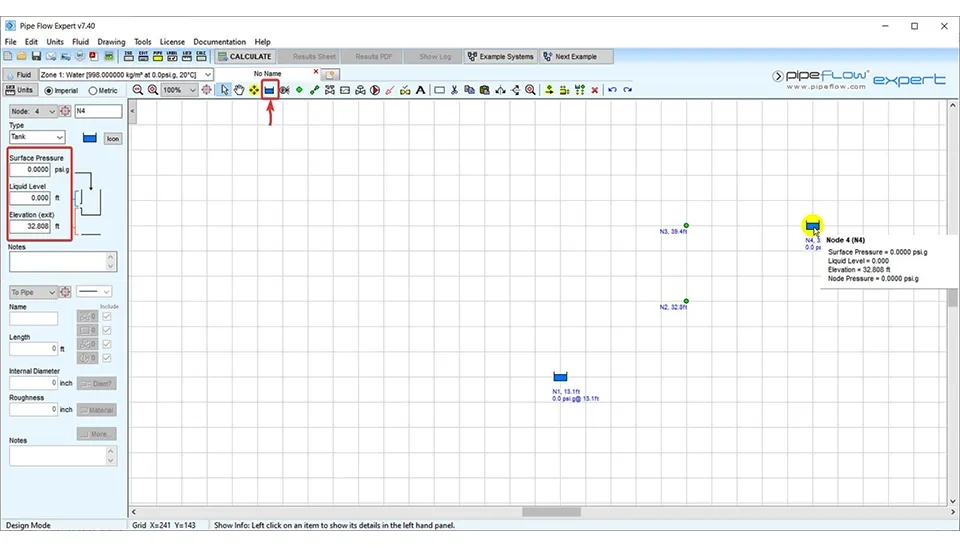Click the Pan hand tool

pyautogui.click(x=240, y=90)
